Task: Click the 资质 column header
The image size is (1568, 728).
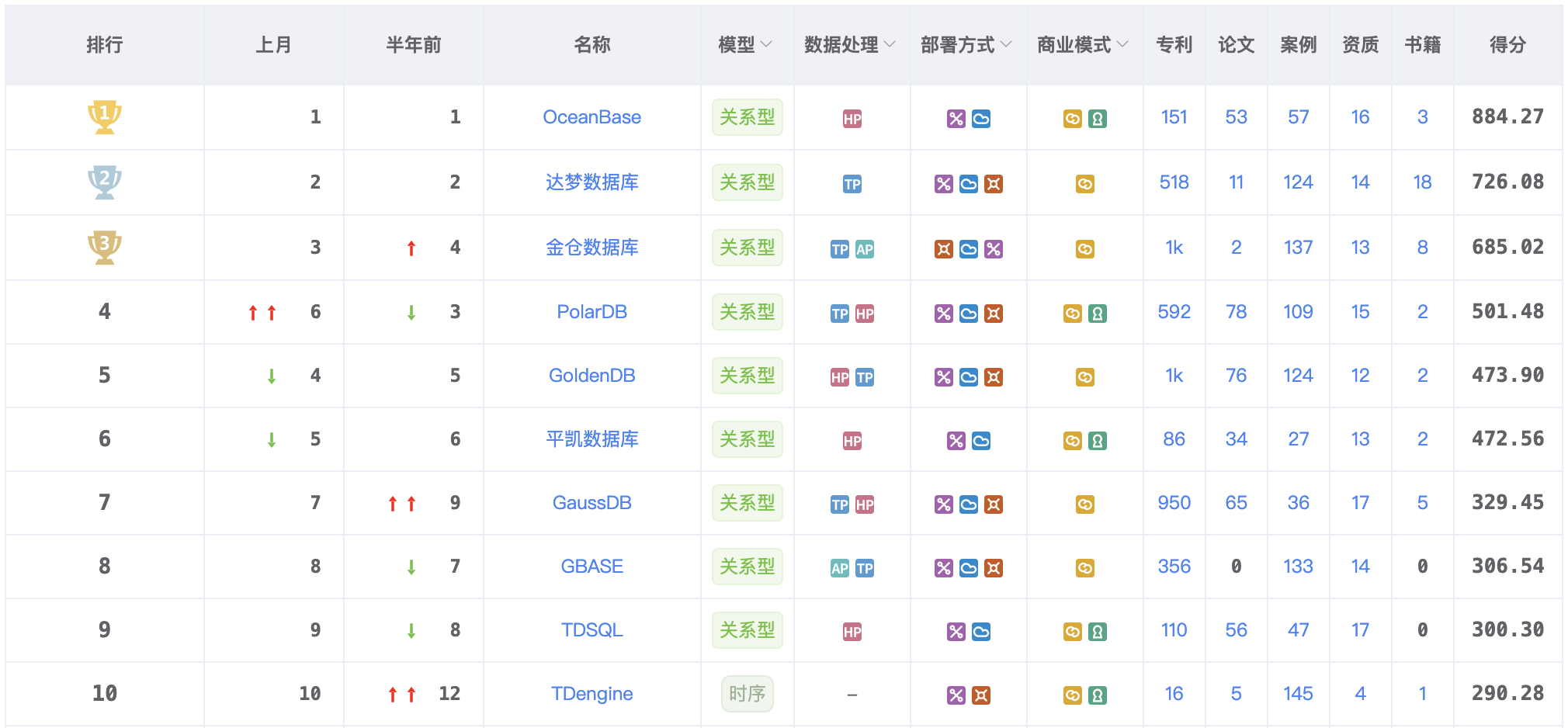Action: tap(1361, 45)
